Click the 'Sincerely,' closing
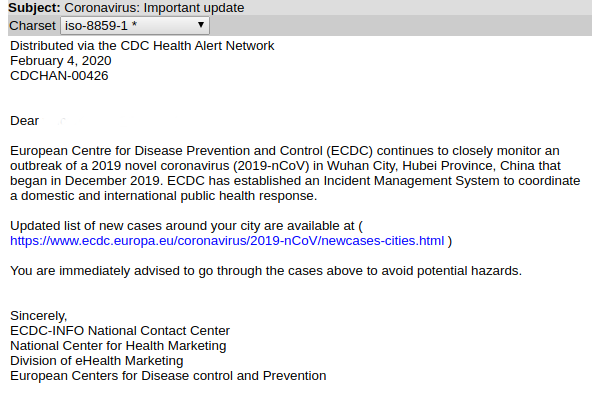The height and width of the screenshot is (394, 600). [x=38, y=316]
